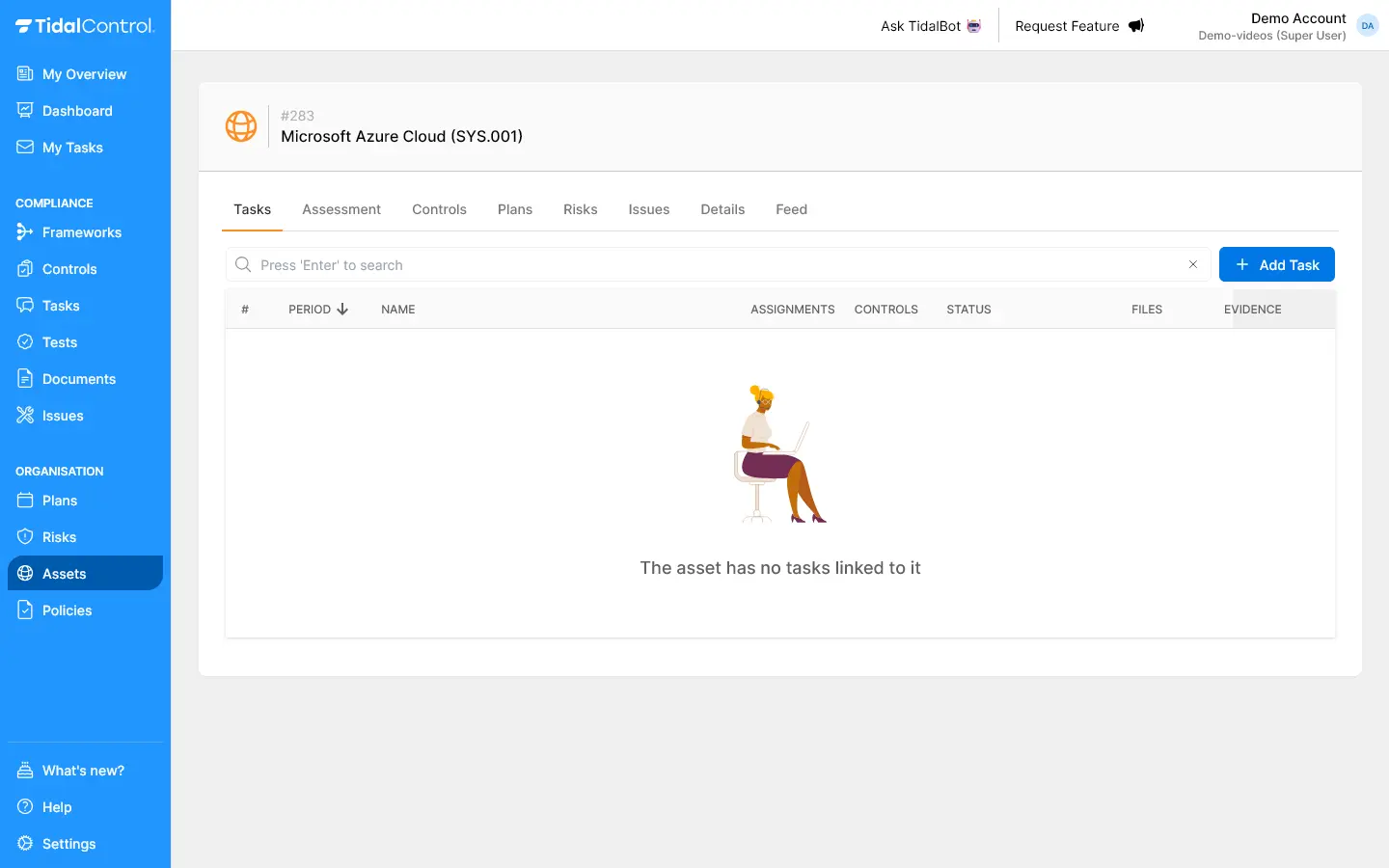This screenshot has height=868, width=1389.
Task: Click the TidalControl logo
Action: pyautogui.click(x=85, y=26)
